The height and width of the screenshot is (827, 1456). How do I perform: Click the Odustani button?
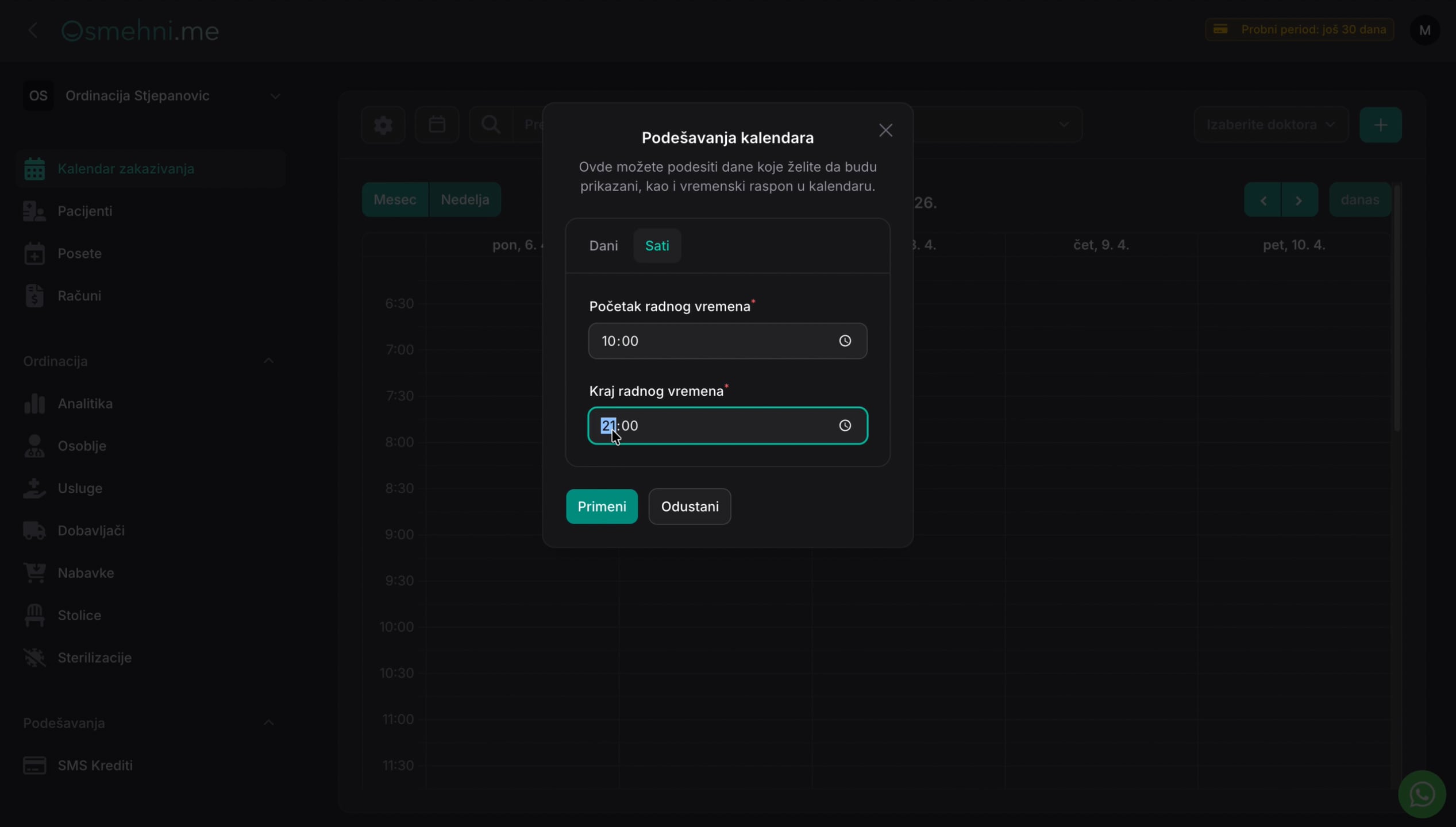tap(690, 507)
